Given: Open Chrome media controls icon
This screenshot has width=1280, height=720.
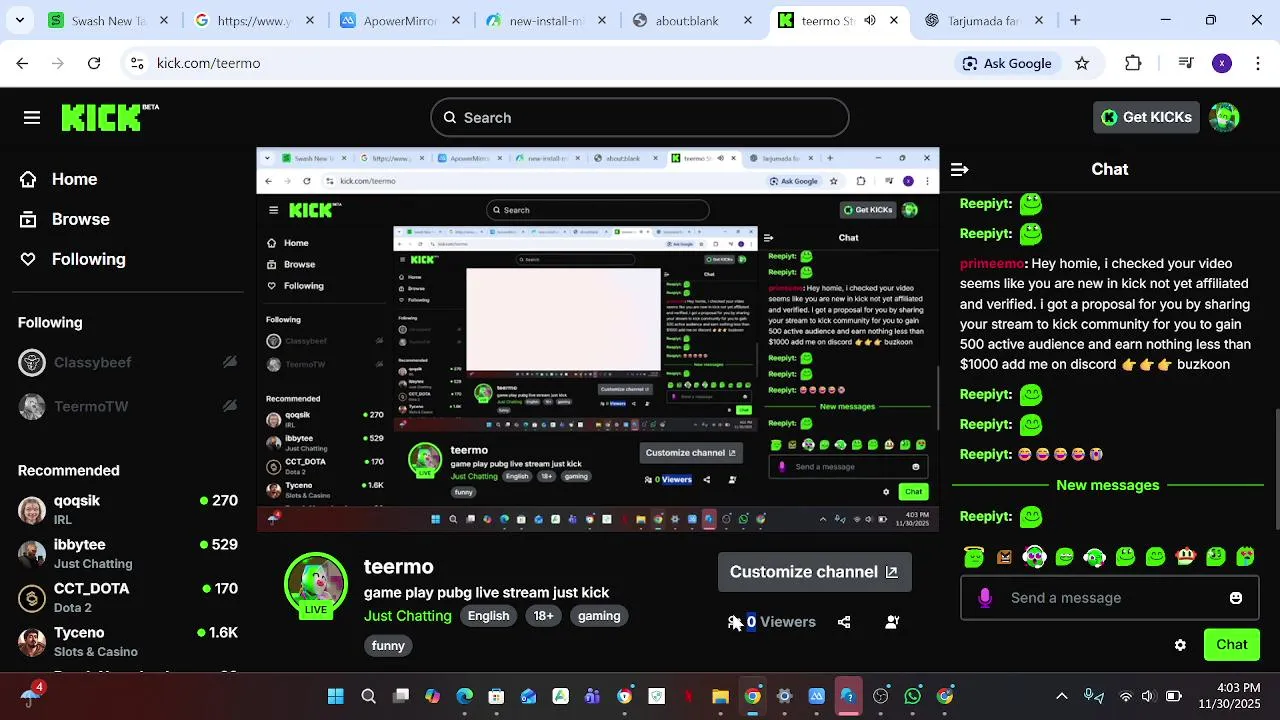Looking at the screenshot, I should click(1186, 63).
